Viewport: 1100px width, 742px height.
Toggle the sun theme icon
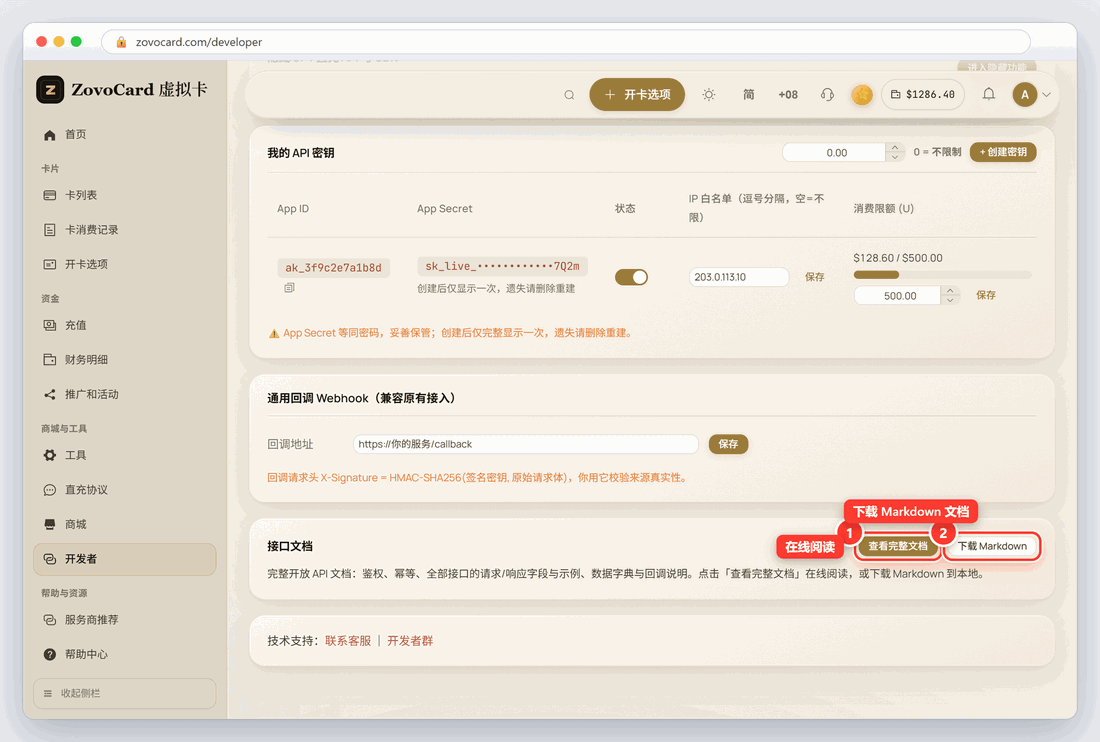[x=709, y=95]
